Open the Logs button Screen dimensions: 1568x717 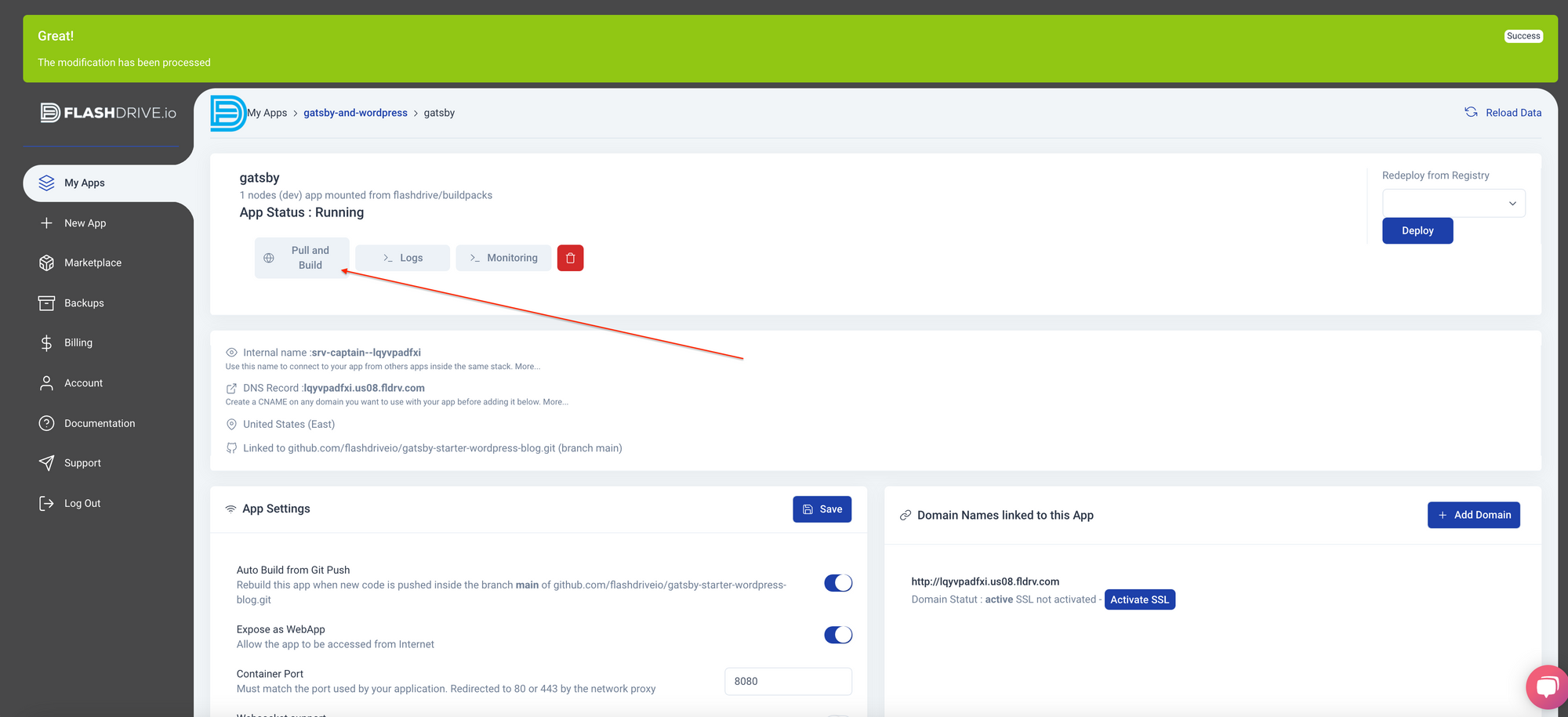tap(402, 258)
